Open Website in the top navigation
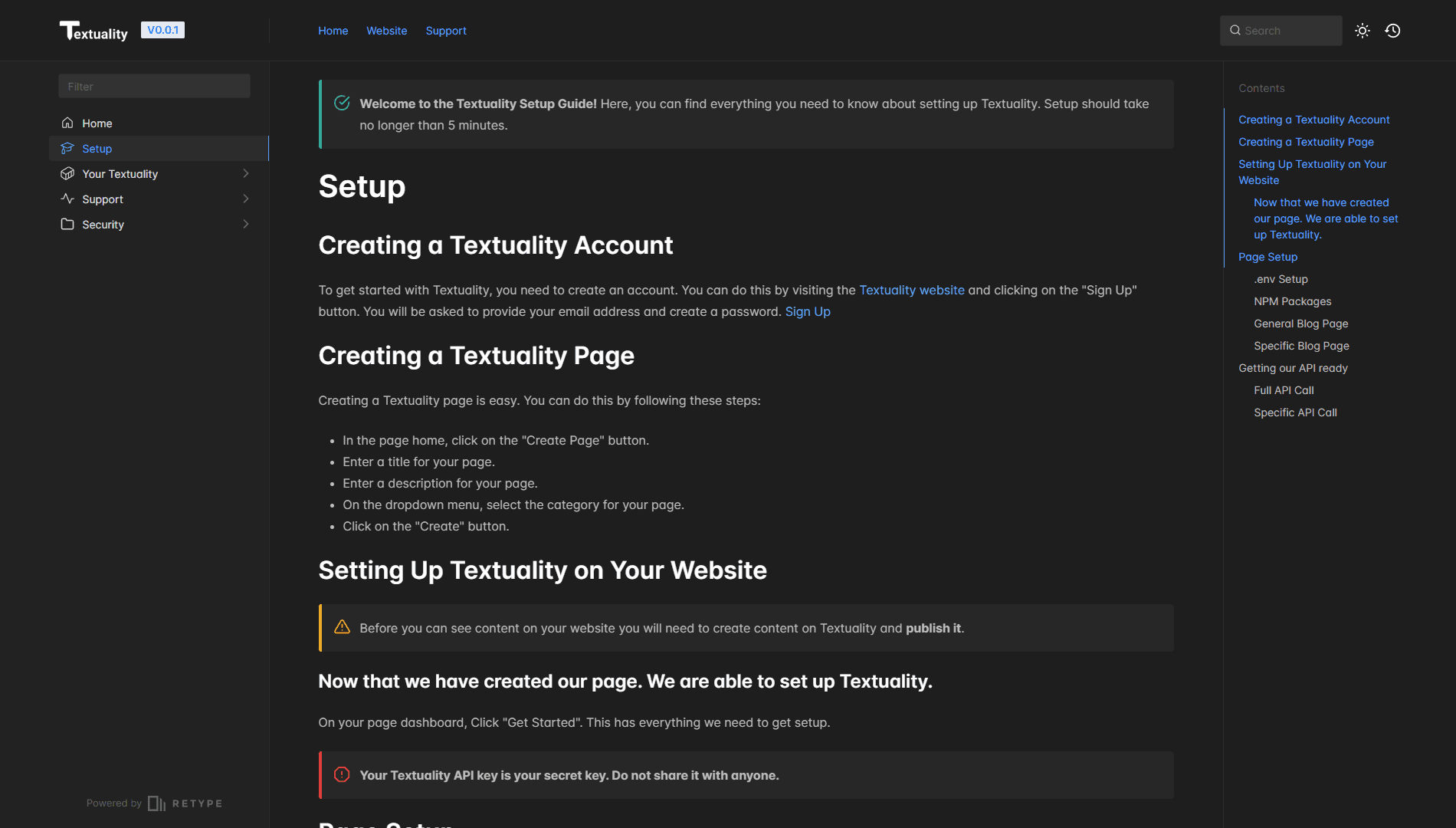This screenshot has height=828, width=1456. 386,31
